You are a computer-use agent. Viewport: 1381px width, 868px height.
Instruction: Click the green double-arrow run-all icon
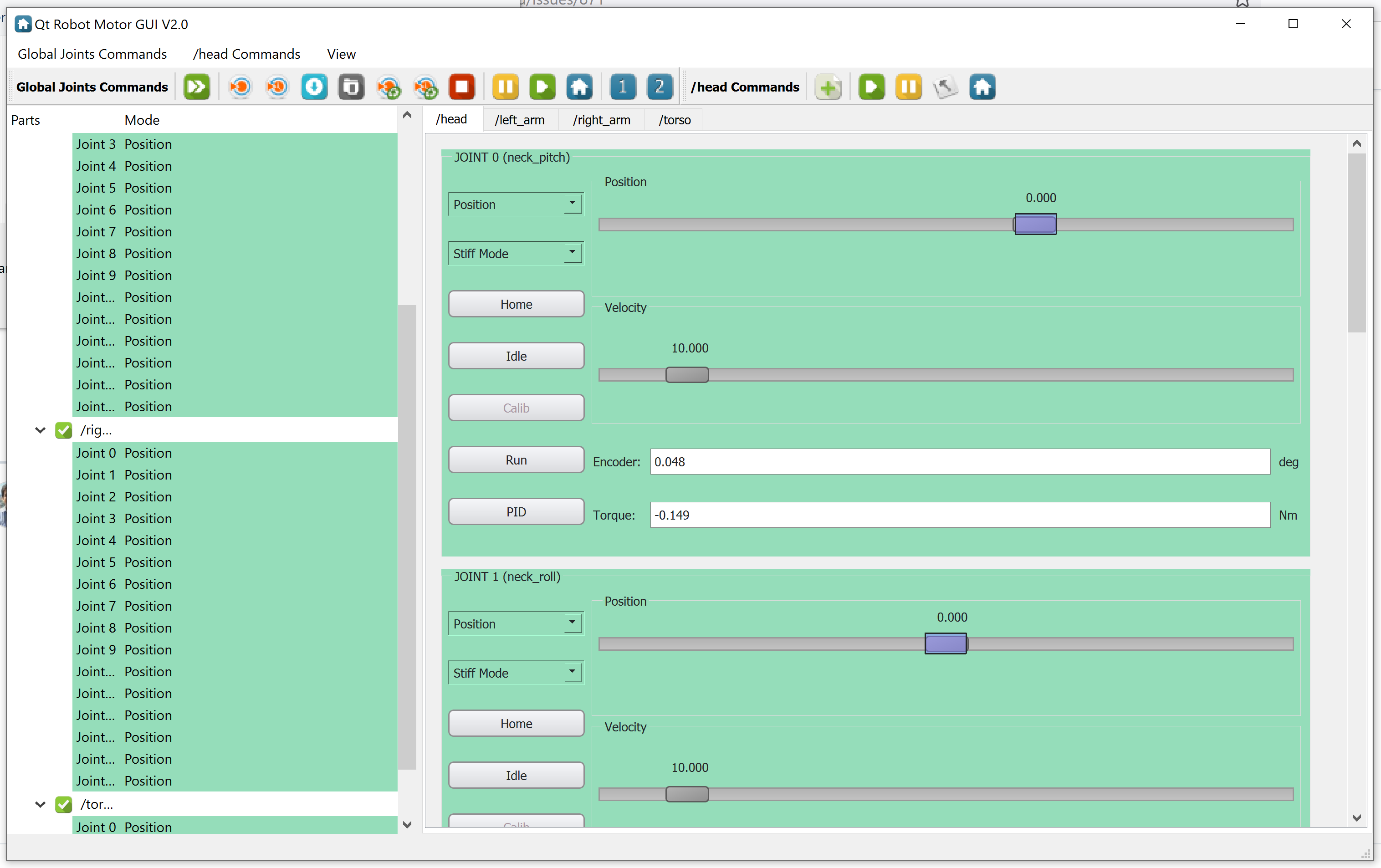coord(197,87)
